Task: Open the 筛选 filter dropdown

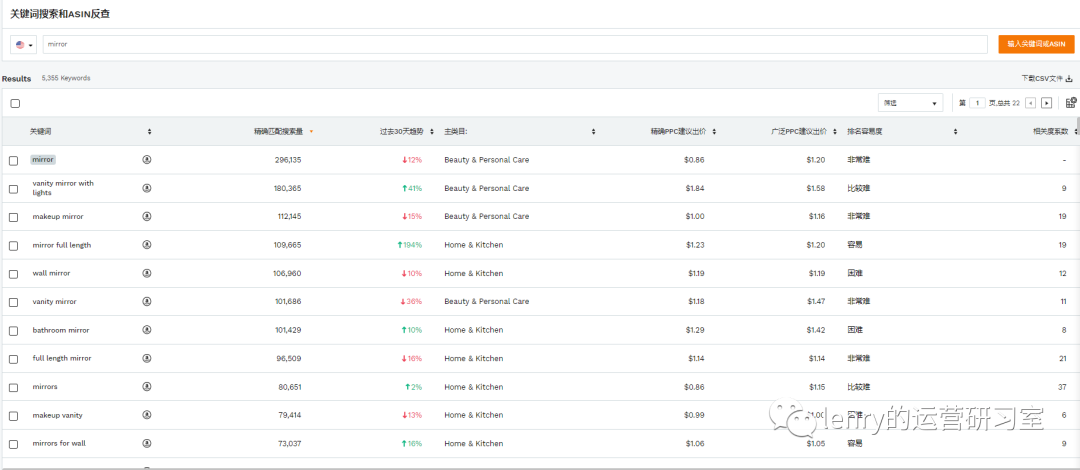Action: coord(910,103)
